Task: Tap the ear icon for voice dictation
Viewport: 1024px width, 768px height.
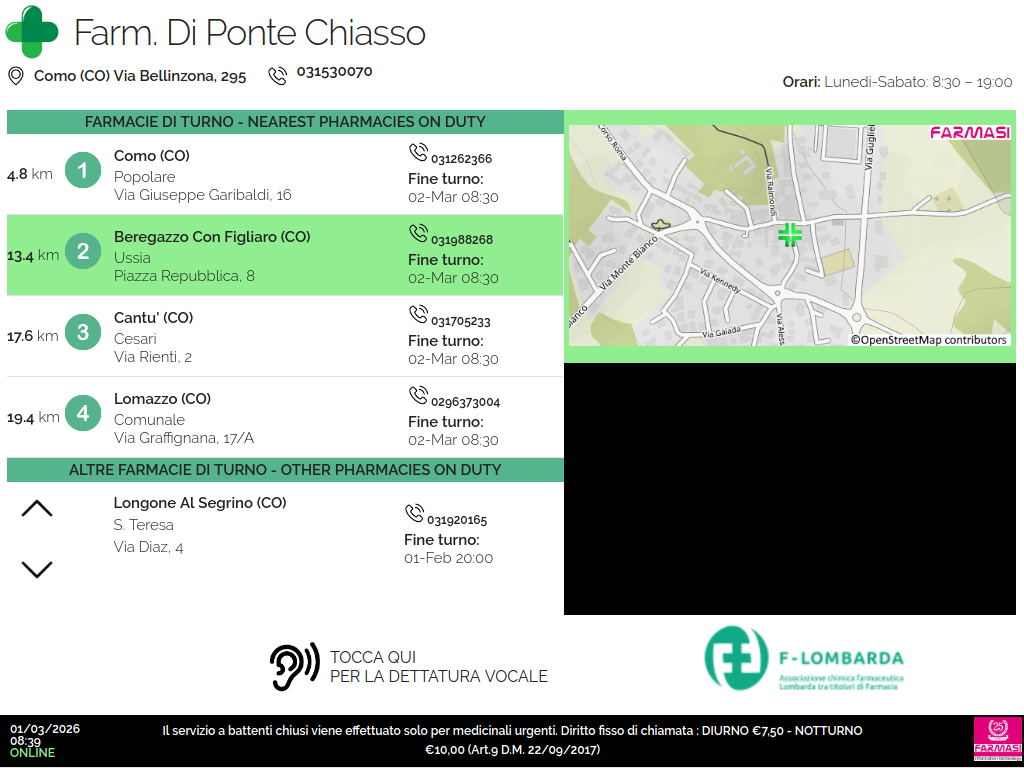Action: tap(294, 666)
